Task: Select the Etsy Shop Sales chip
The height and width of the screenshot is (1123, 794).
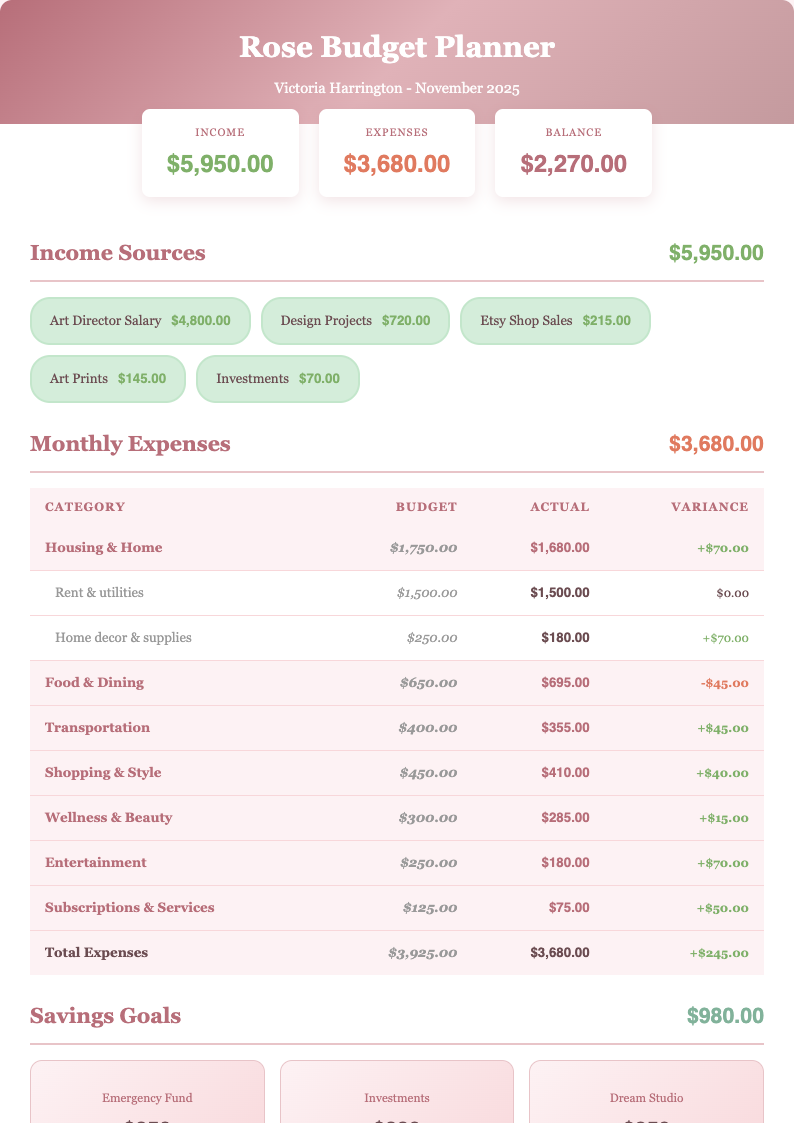Action: (556, 321)
